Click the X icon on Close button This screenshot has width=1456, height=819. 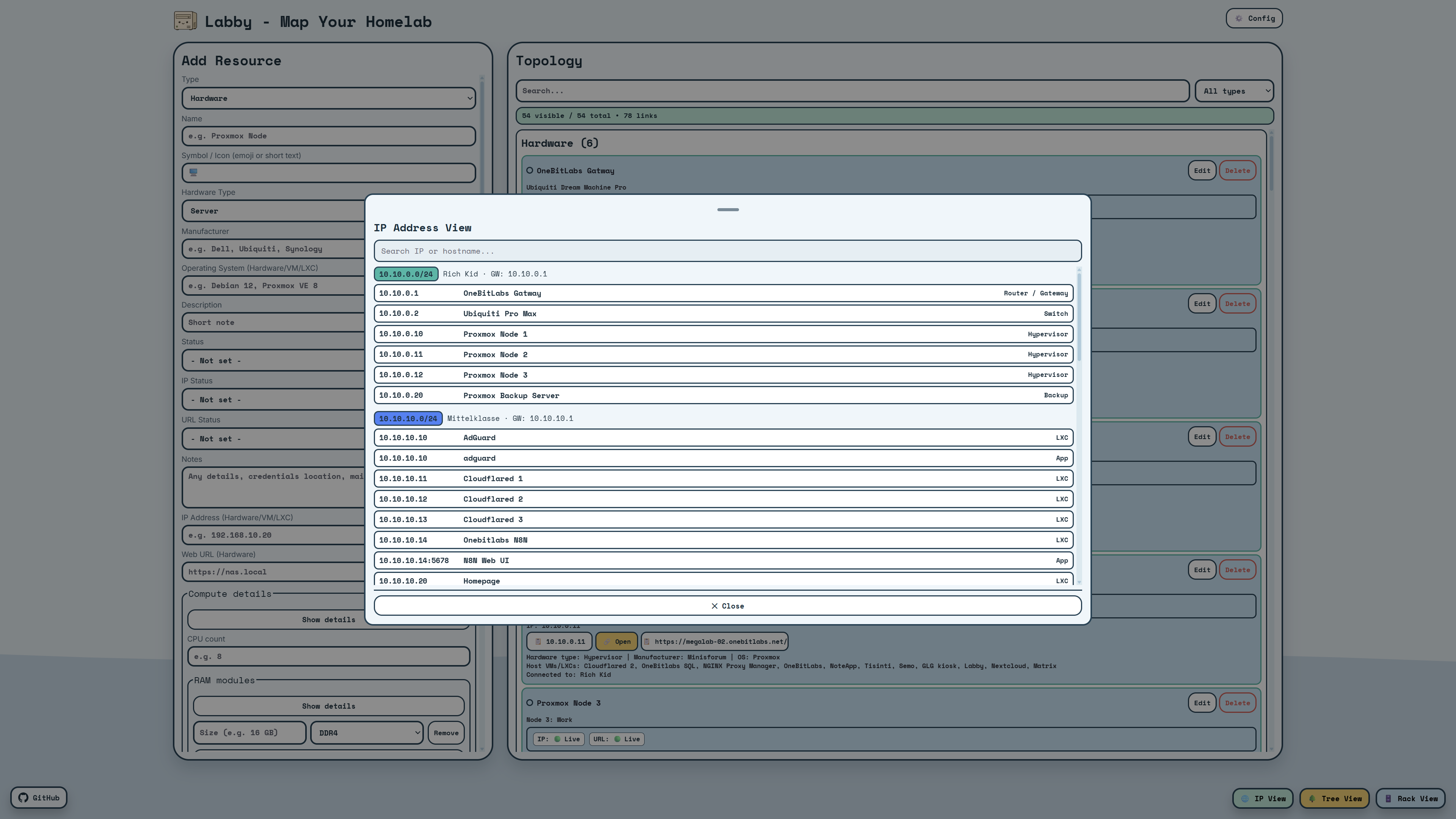[x=714, y=606]
